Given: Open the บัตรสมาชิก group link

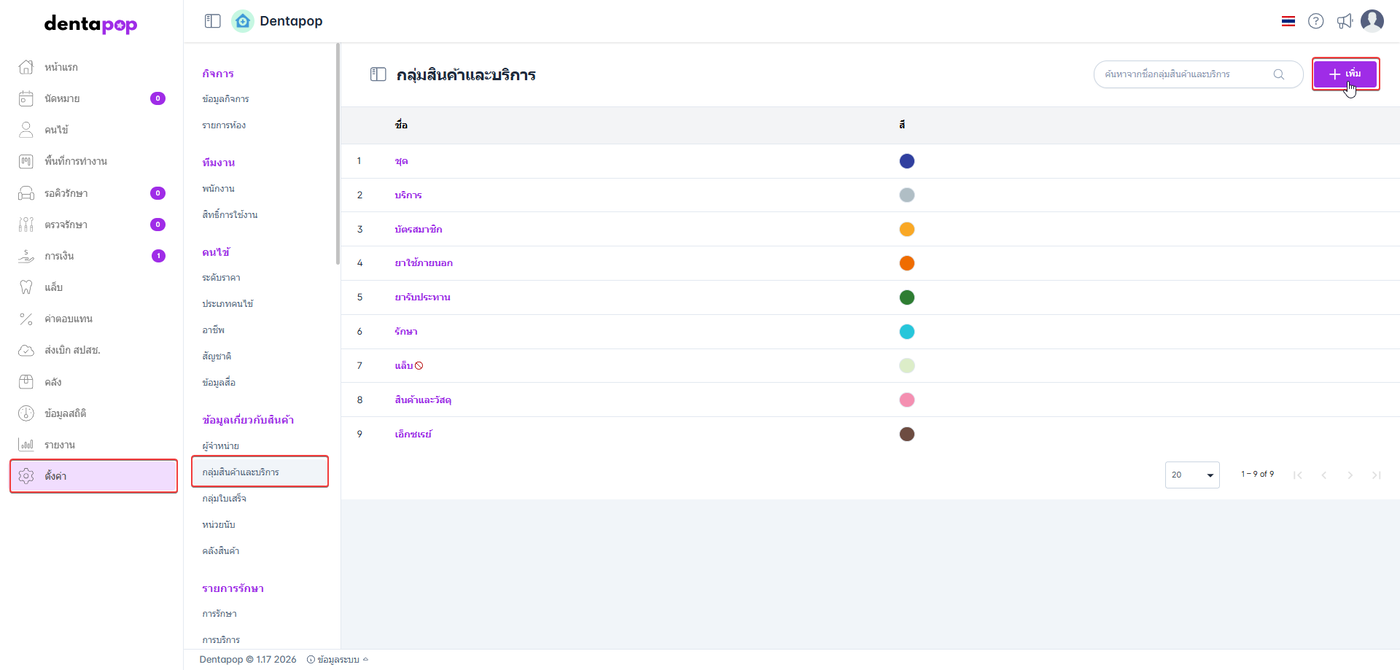Looking at the screenshot, I should coord(418,229).
